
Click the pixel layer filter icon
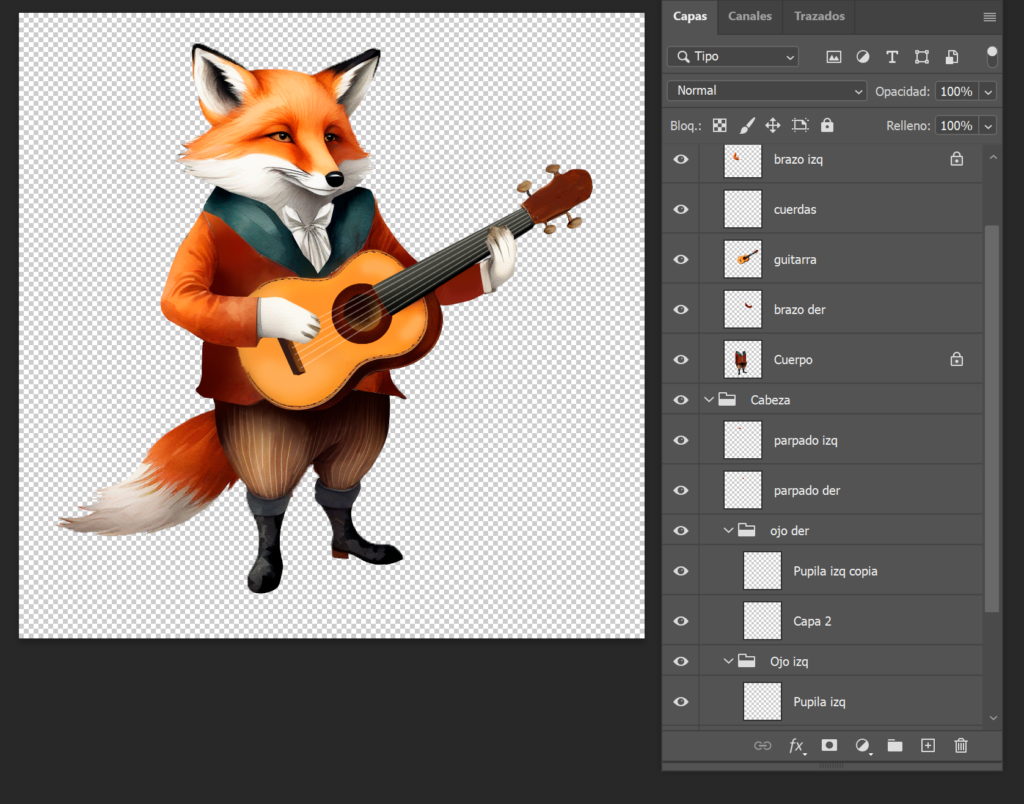[833, 57]
